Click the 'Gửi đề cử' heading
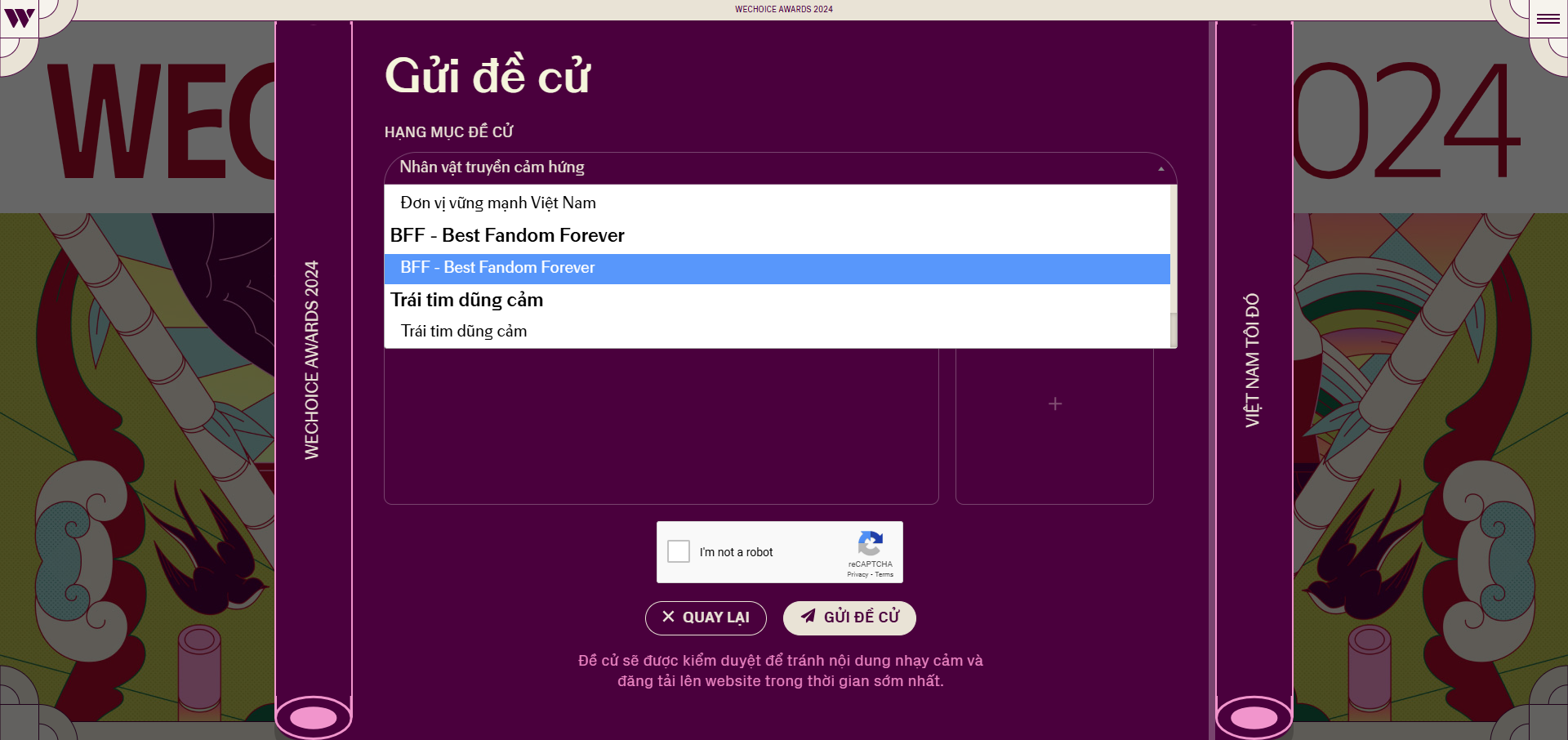Viewport: 1568px width, 740px height. pos(488,75)
